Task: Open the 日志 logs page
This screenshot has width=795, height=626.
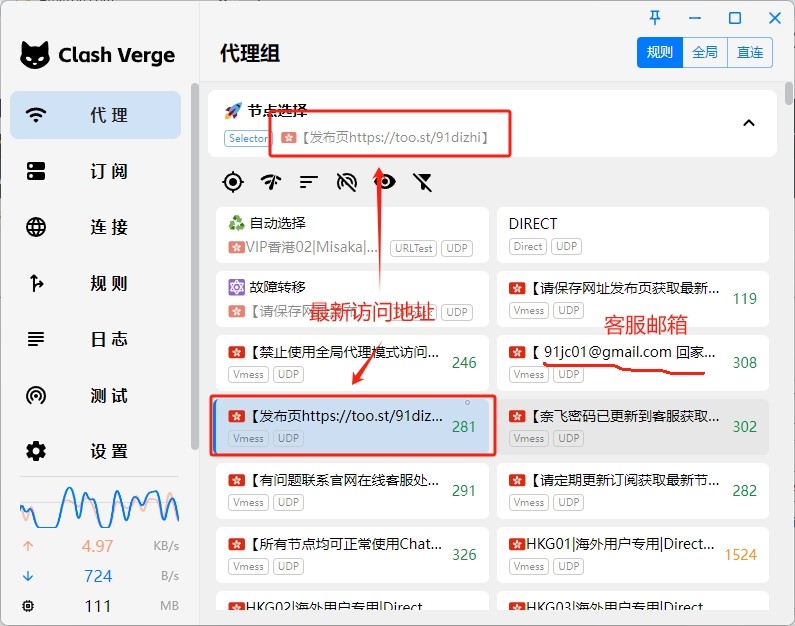Action: 95,339
